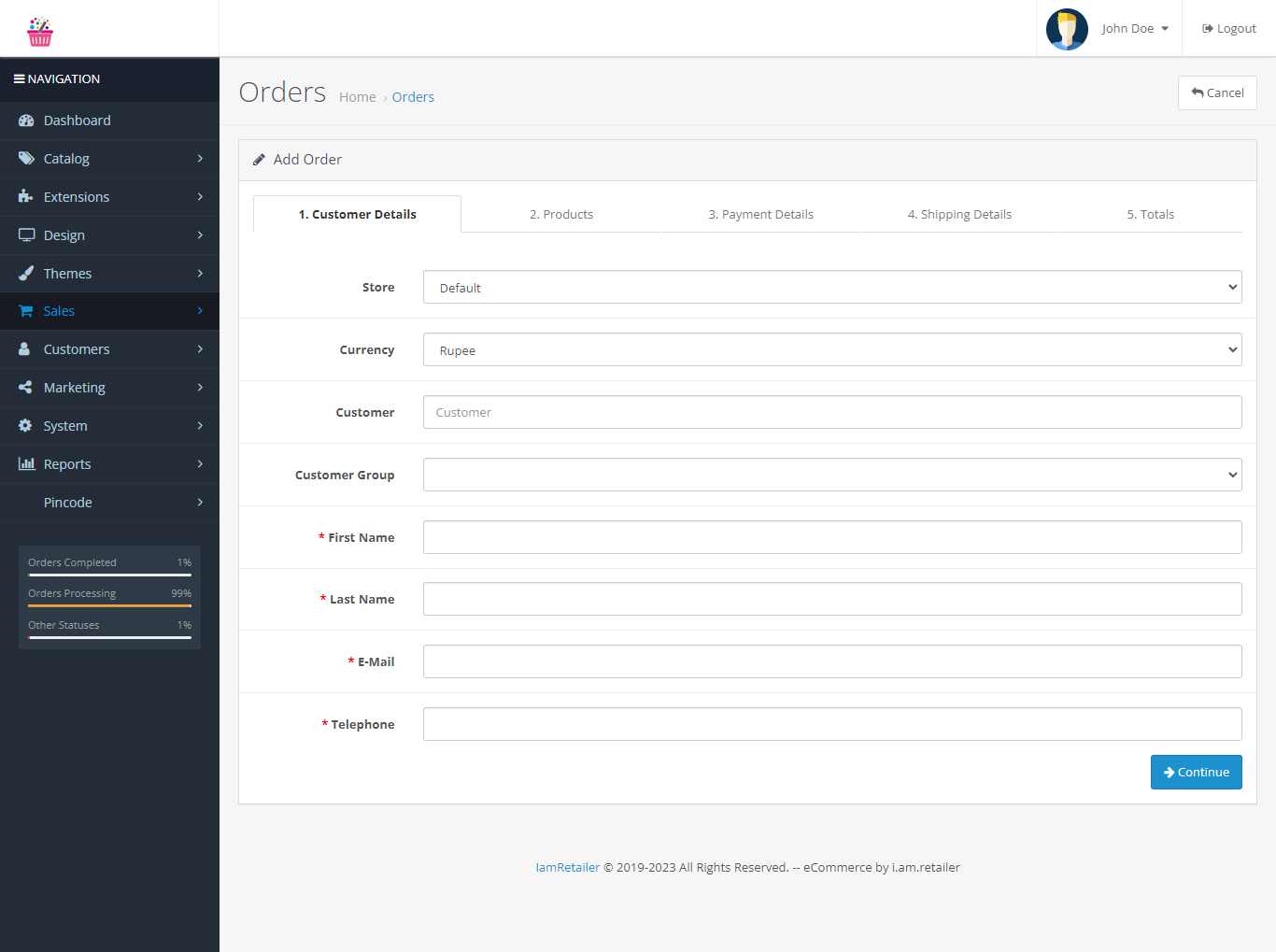This screenshot has width=1276, height=952.
Task: Click the Catalog tags icon
Action: coord(26,159)
